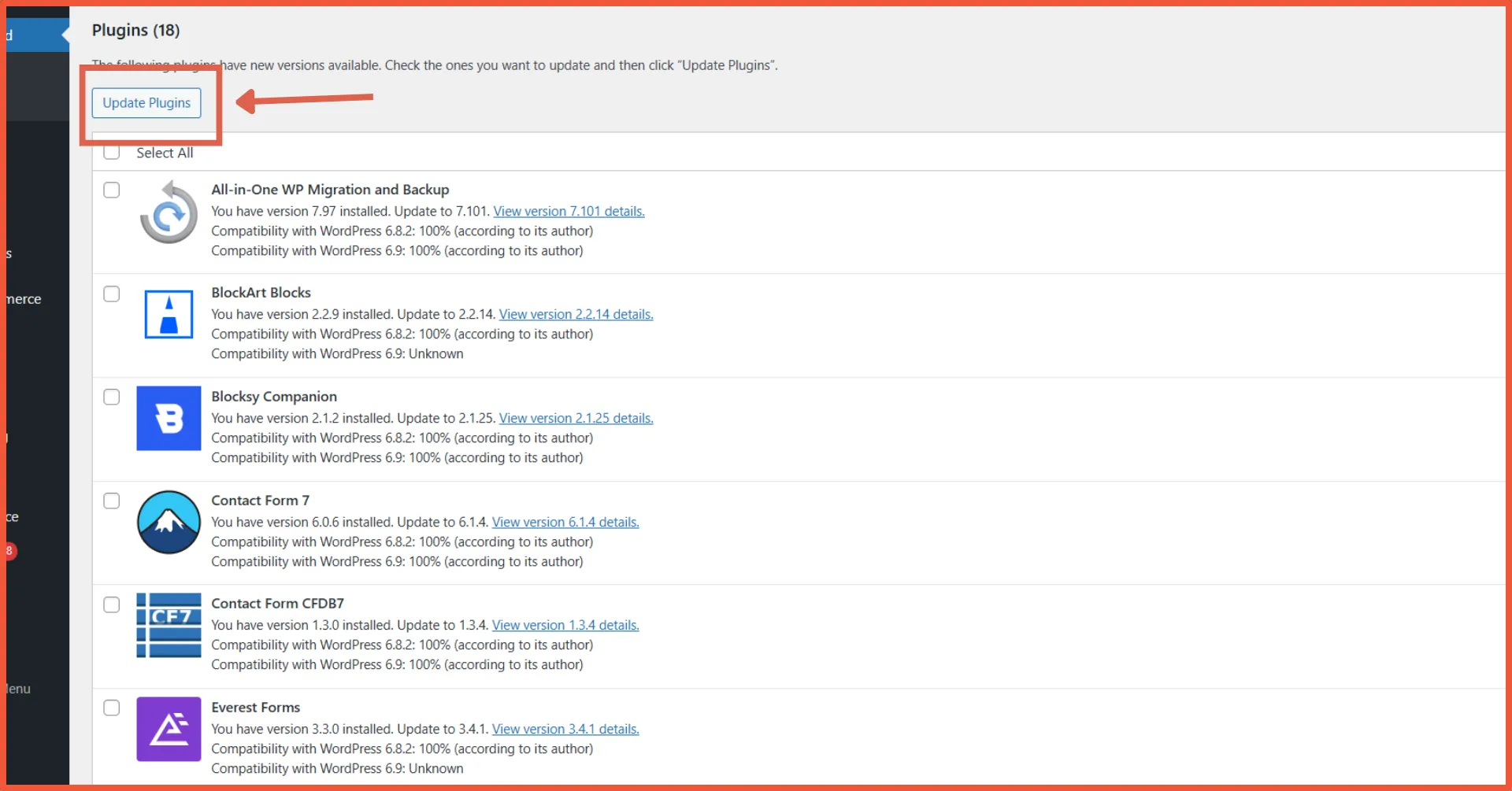Click the BlockArt Blocks plugin icon
1512x791 pixels.
click(168, 314)
